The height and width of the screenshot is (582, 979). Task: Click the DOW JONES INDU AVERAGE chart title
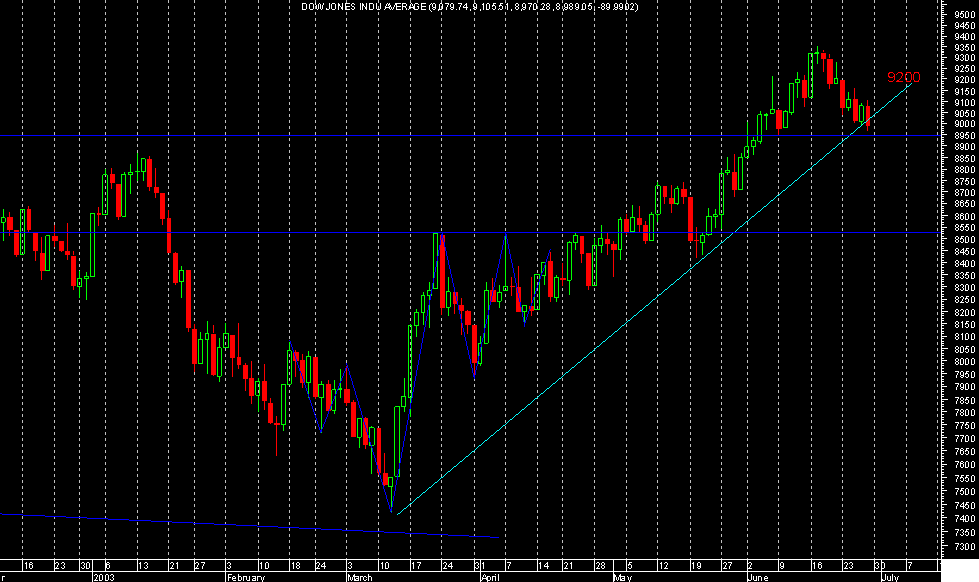(x=470, y=7)
